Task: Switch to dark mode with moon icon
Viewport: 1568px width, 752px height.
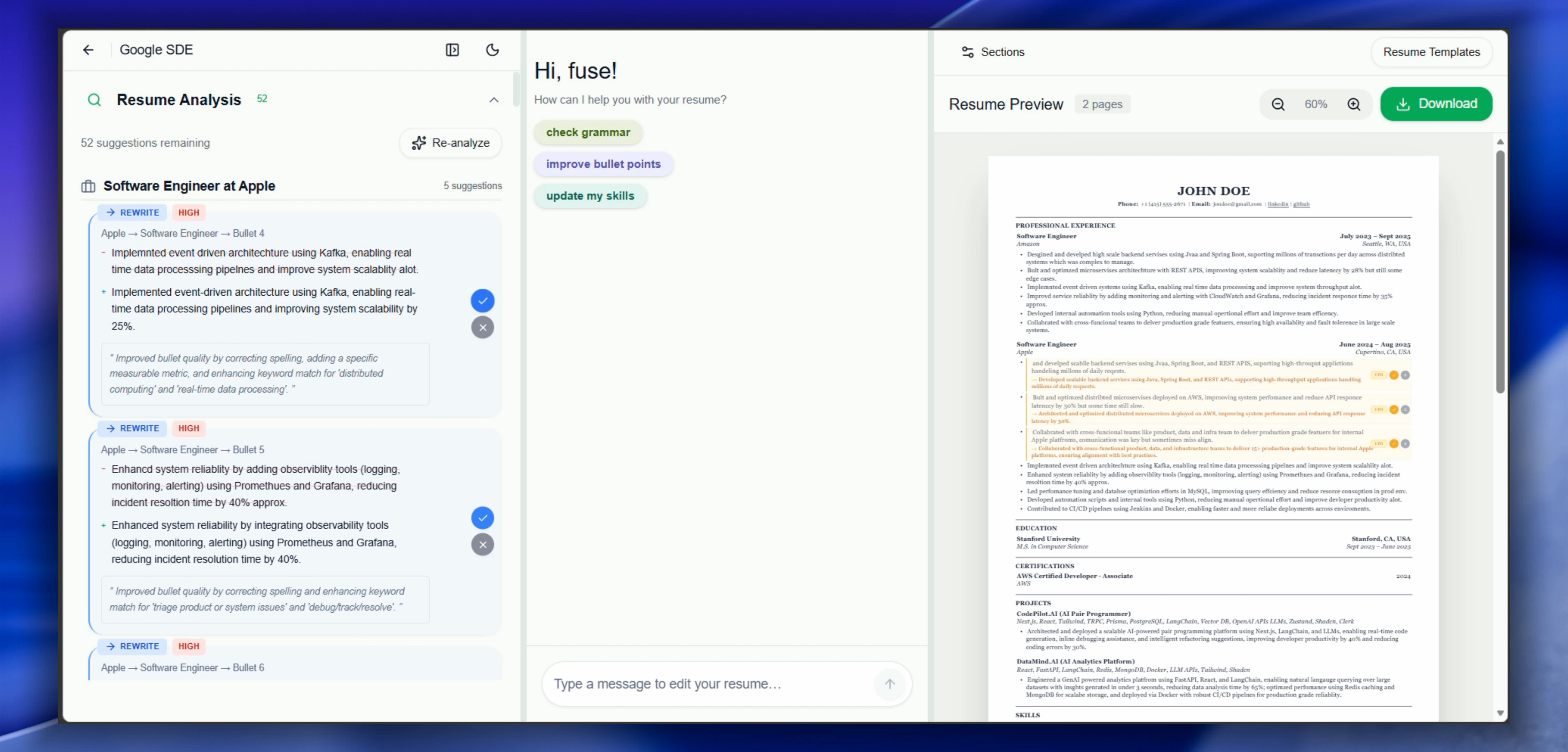Action: coord(492,50)
